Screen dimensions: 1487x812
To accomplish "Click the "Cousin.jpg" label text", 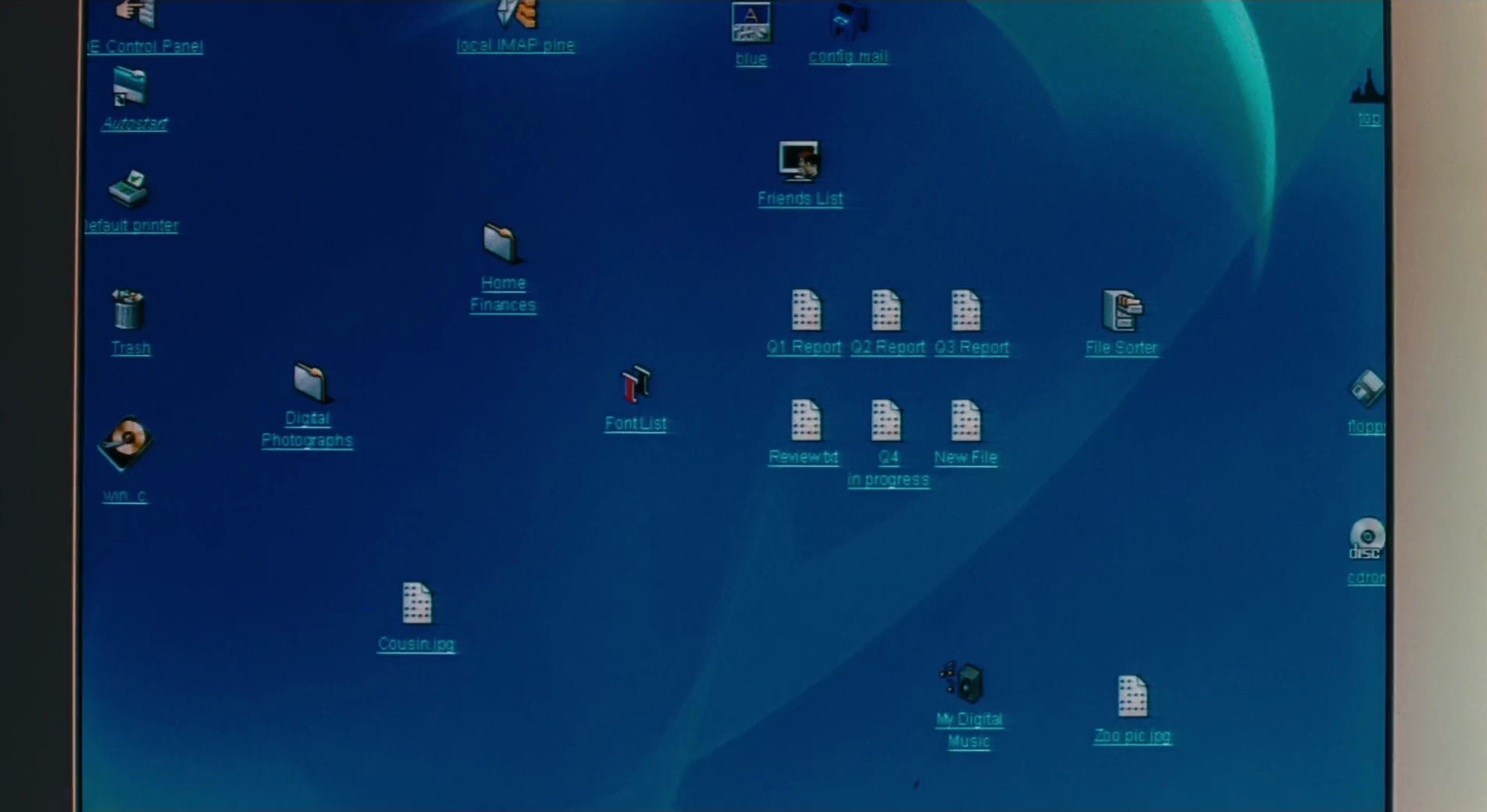I will click(x=416, y=644).
